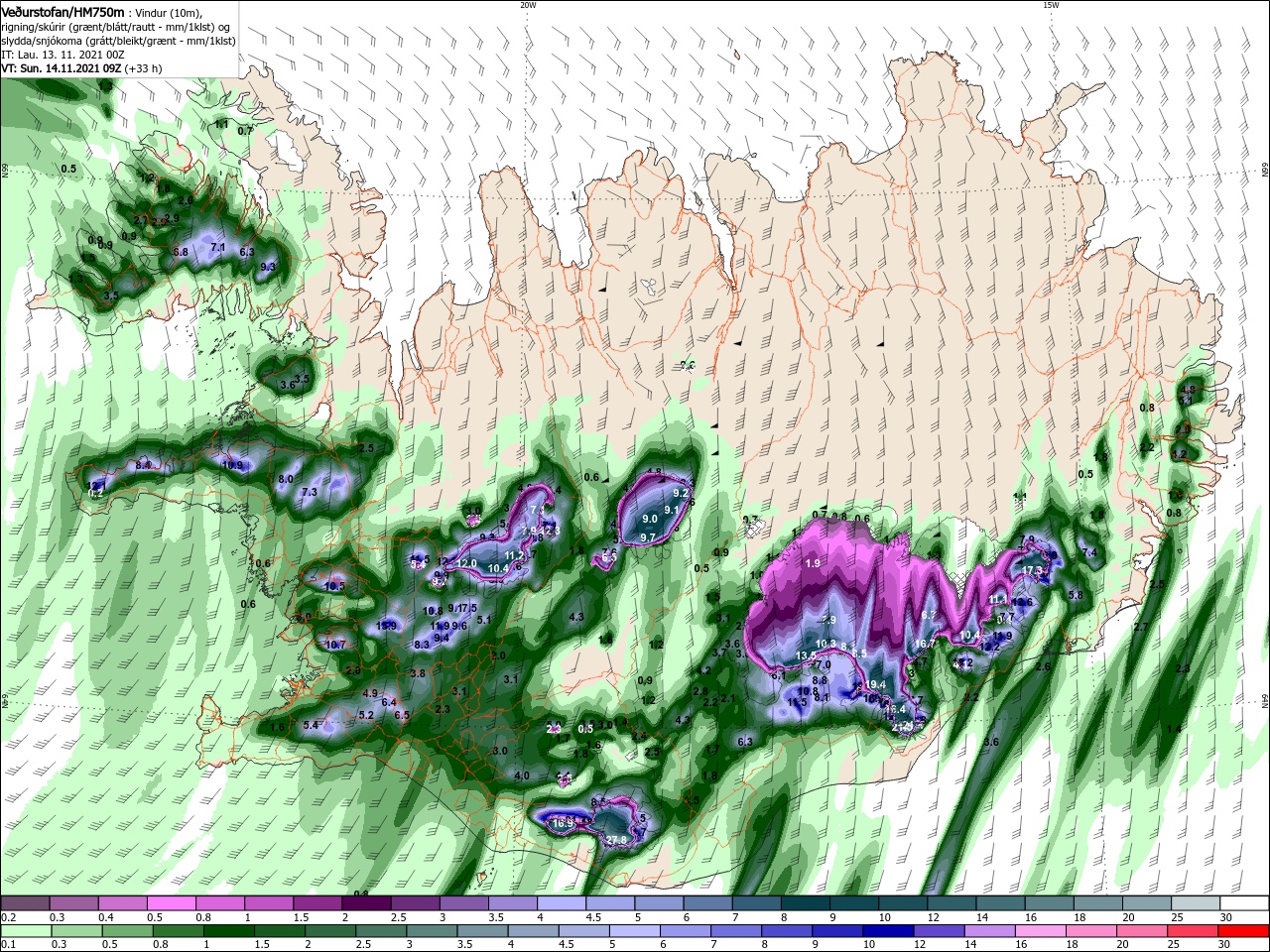
Task: Click the 4.0 precipitation value
Action: coord(522,775)
